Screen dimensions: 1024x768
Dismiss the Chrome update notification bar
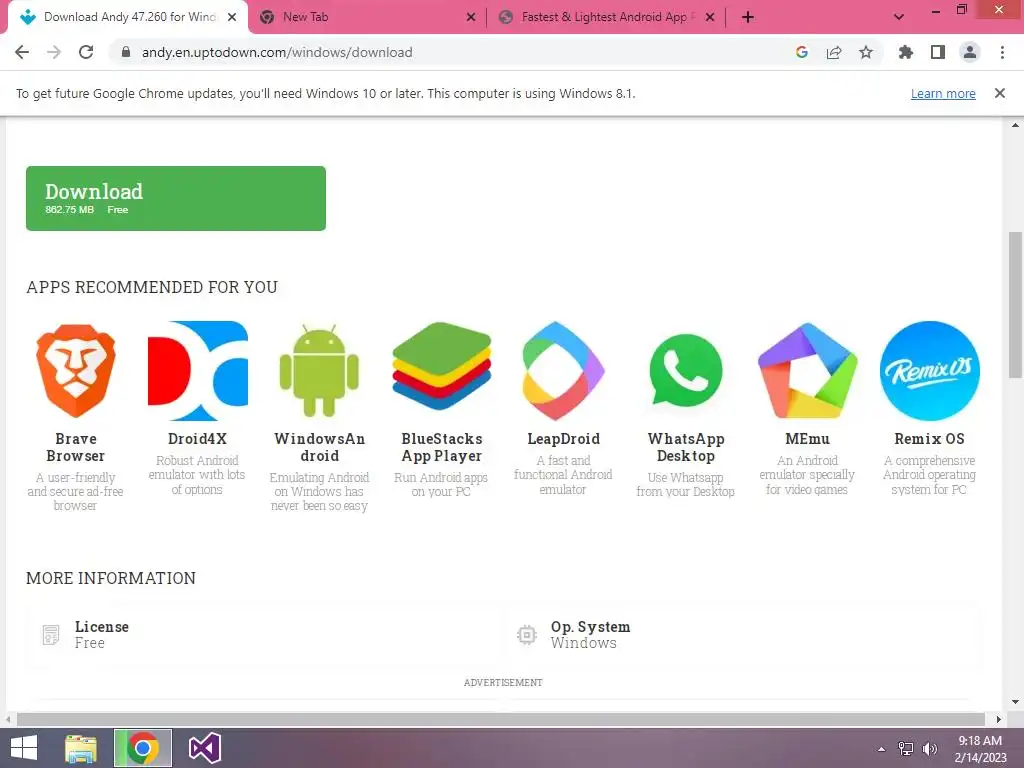click(x=1000, y=93)
